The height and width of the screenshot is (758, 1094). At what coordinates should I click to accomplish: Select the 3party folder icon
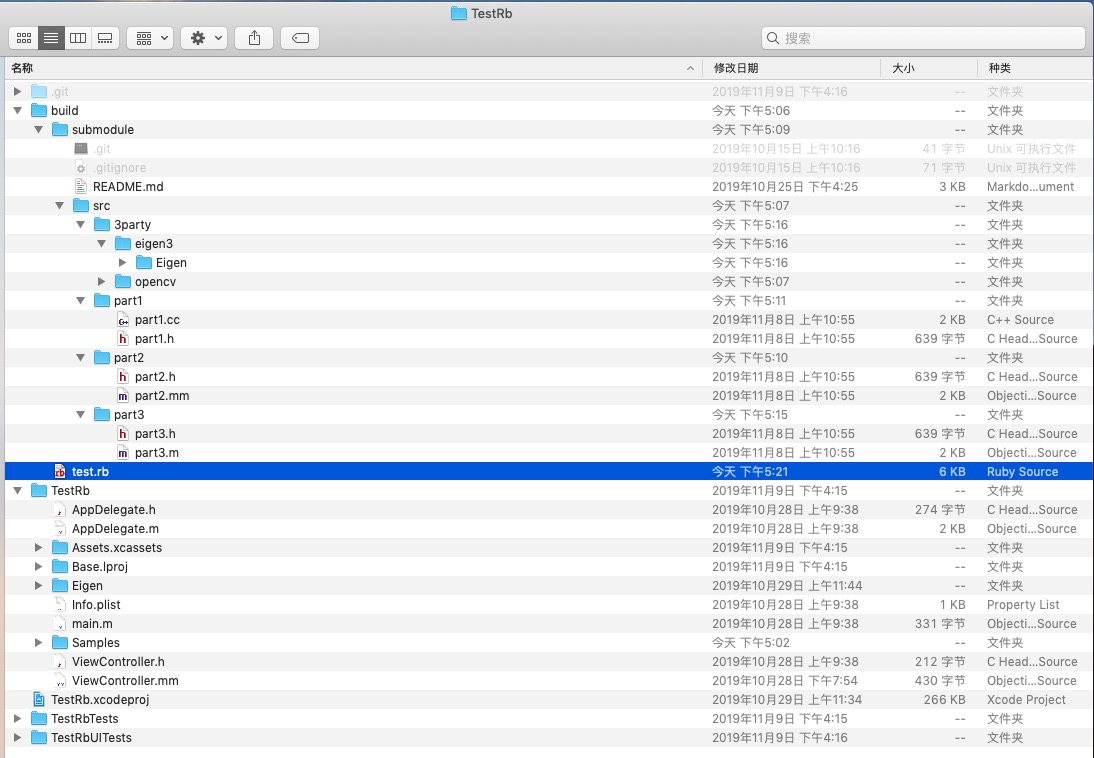[102, 225]
